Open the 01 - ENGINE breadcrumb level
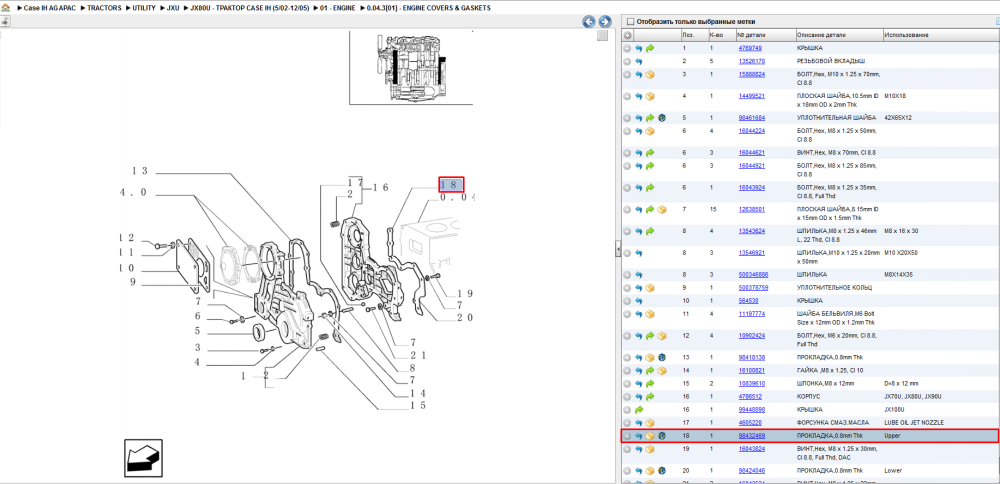The height and width of the screenshot is (484, 1000). [x=338, y=8]
